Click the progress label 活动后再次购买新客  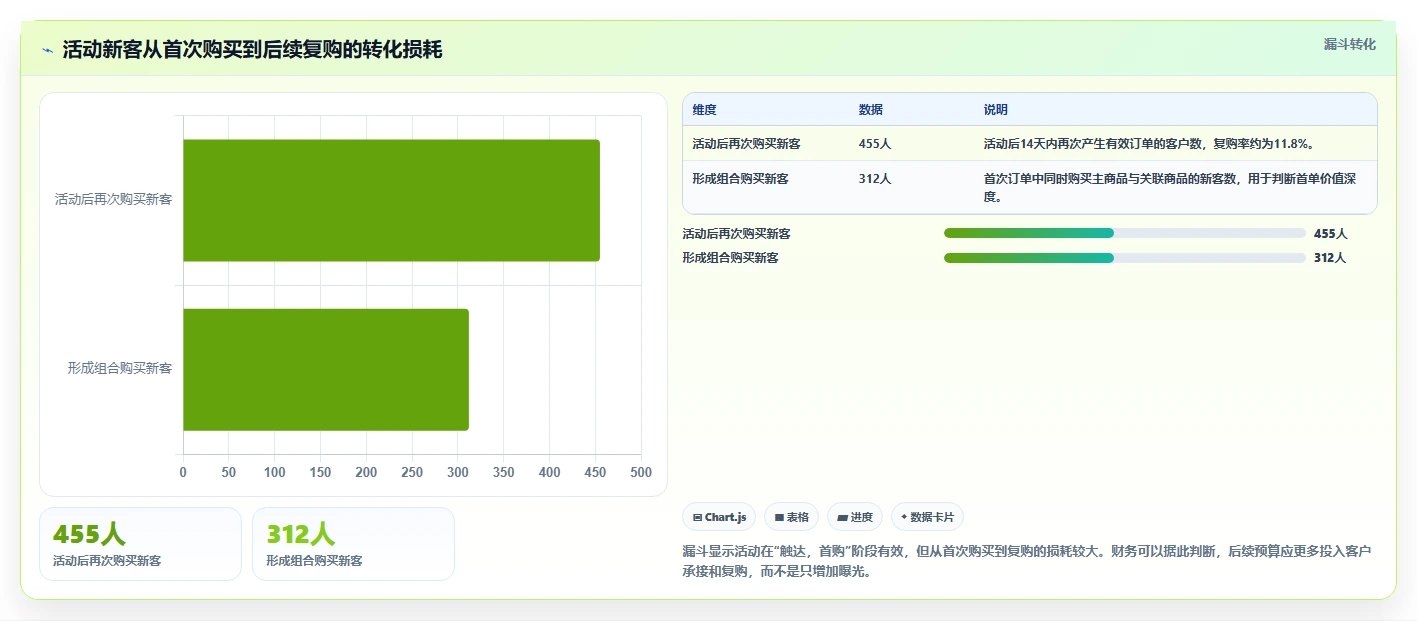(x=736, y=234)
